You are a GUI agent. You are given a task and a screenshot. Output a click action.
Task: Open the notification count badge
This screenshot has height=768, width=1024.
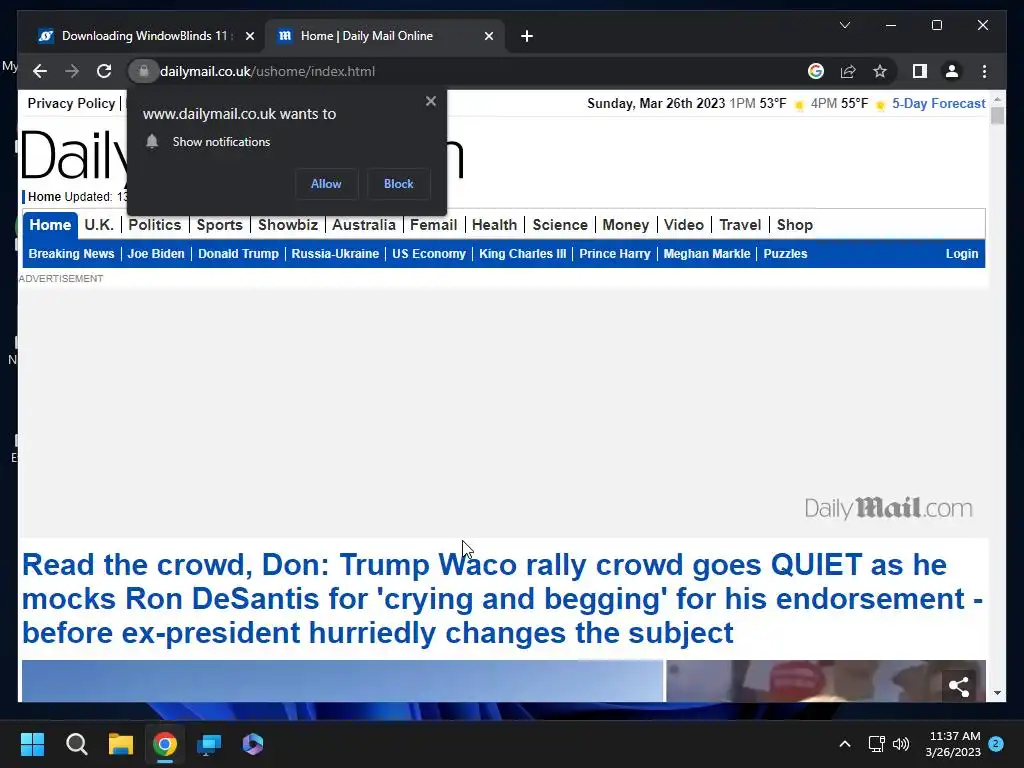coord(996,744)
